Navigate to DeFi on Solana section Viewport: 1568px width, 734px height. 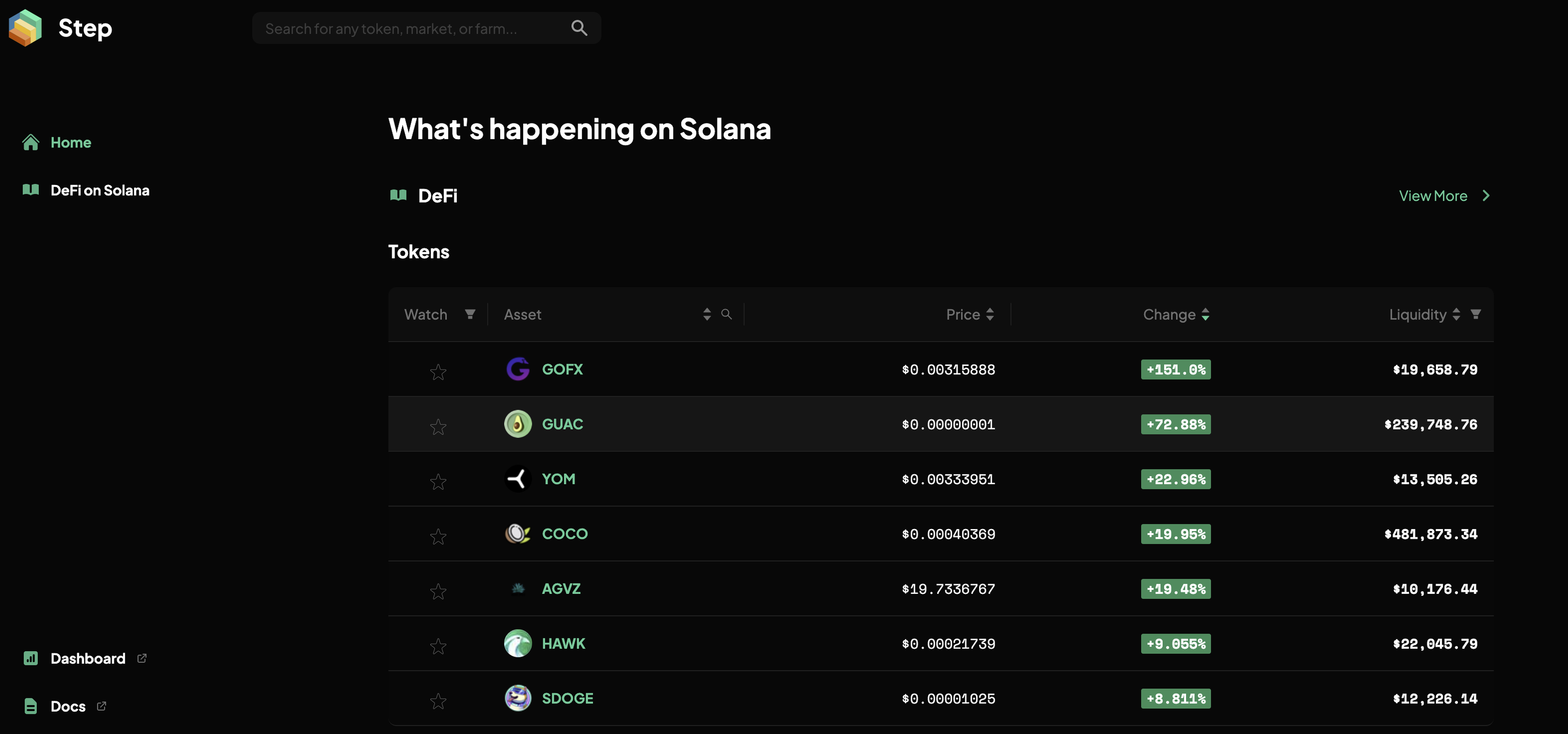coord(99,190)
